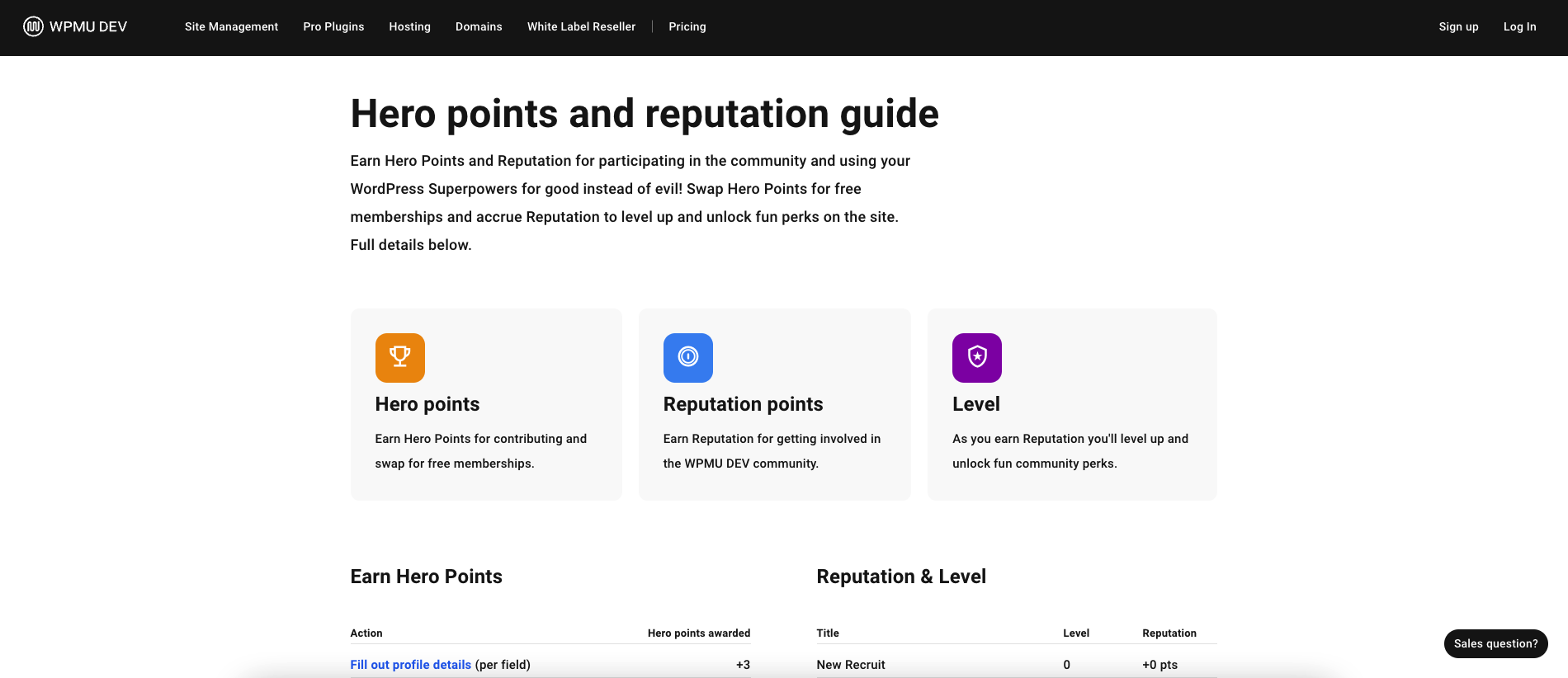The width and height of the screenshot is (1568, 678).
Task: Click the purple Level shield icon
Action: click(x=977, y=358)
